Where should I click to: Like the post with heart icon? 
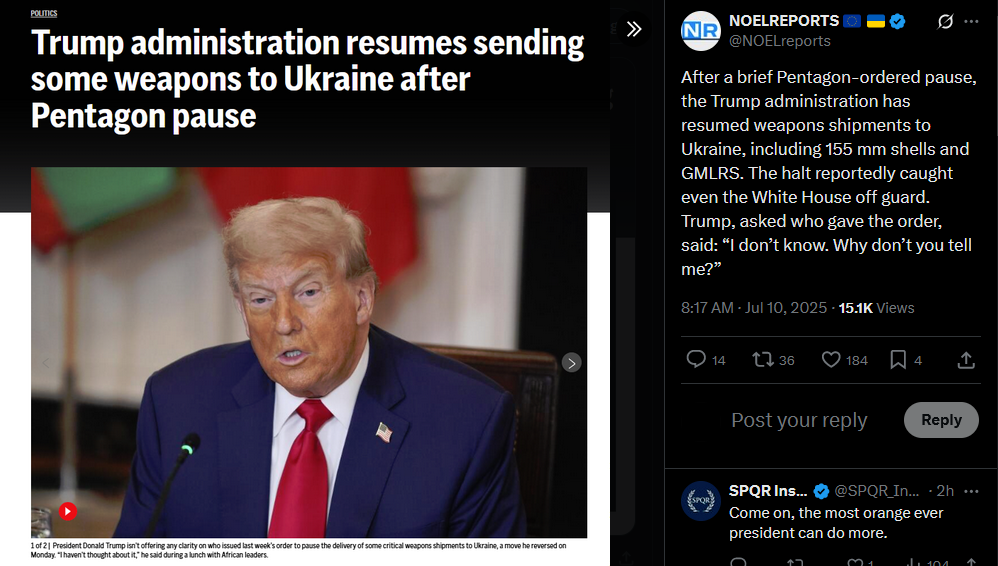pyautogui.click(x=831, y=360)
